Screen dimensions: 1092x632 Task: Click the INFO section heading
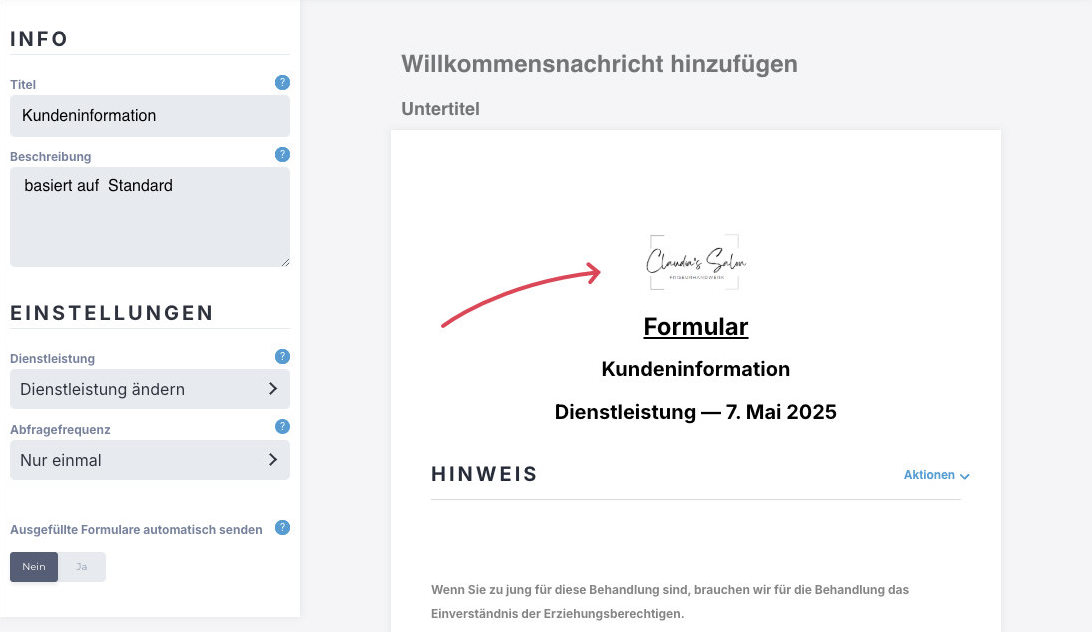39,39
